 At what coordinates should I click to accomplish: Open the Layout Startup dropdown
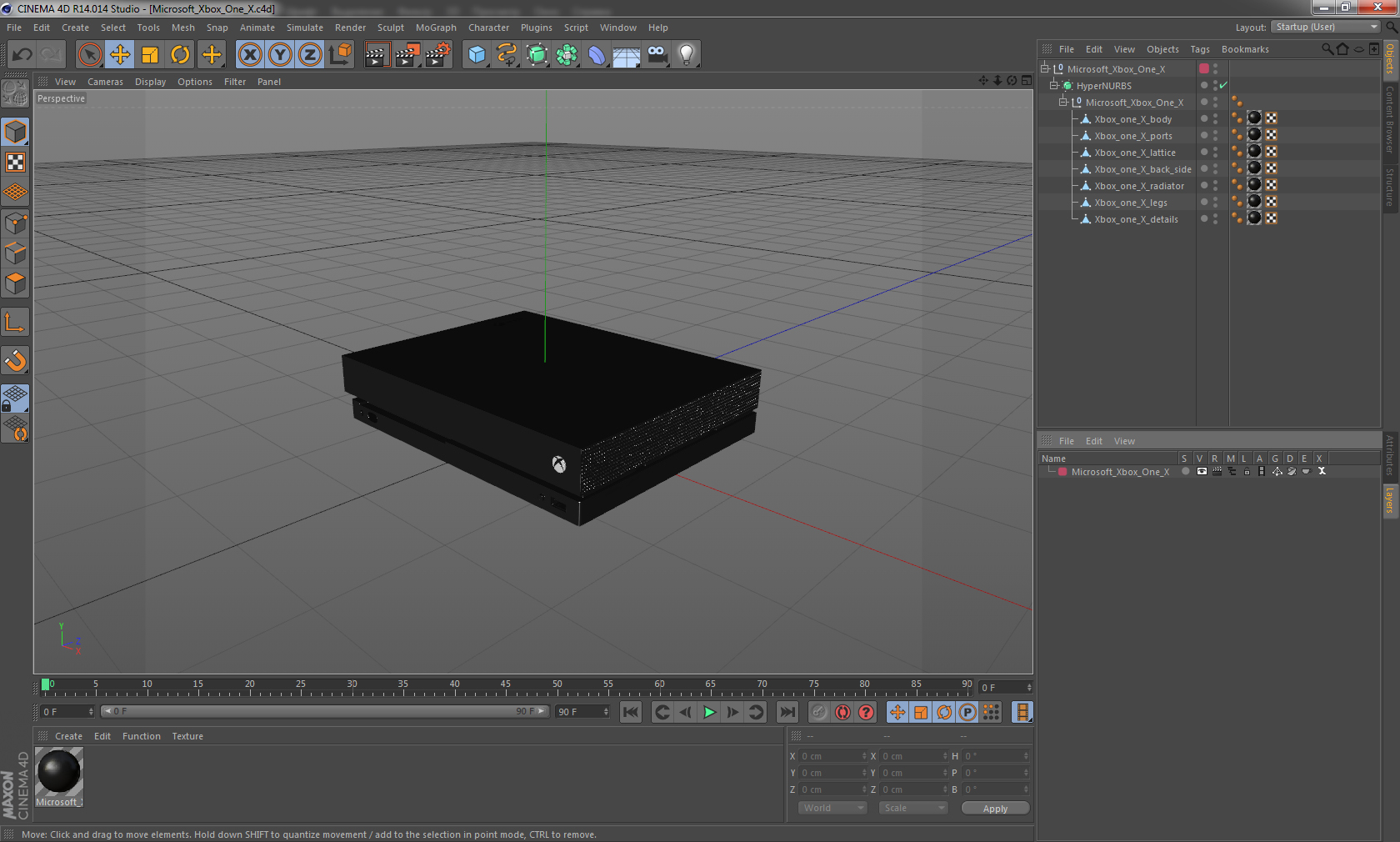tap(1326, 28)
